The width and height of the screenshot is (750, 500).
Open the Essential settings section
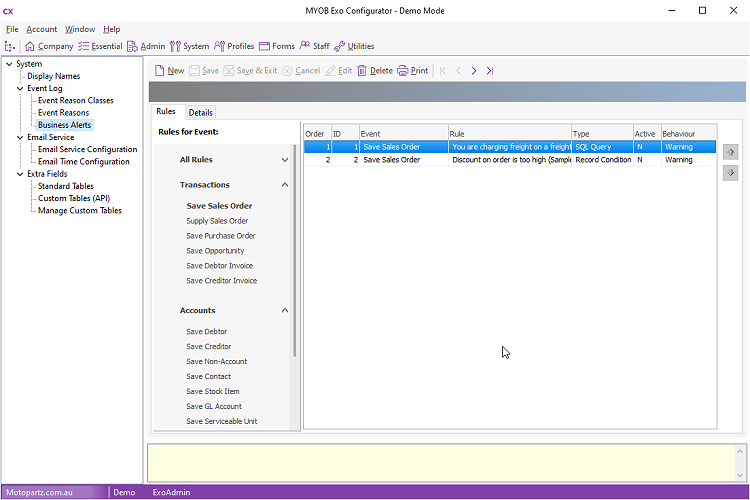coord(100,46)
